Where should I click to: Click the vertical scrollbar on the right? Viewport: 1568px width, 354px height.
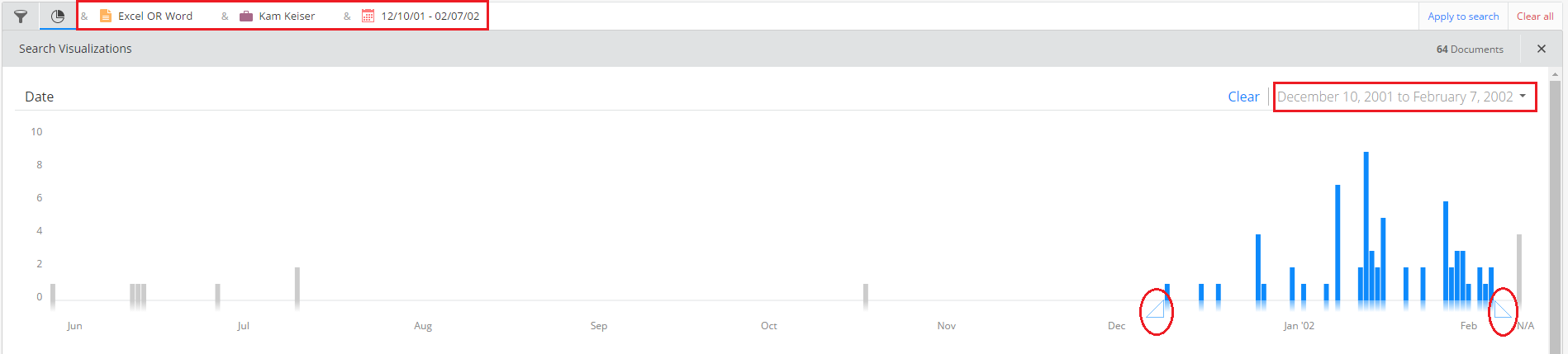[x=1556, y=215]
